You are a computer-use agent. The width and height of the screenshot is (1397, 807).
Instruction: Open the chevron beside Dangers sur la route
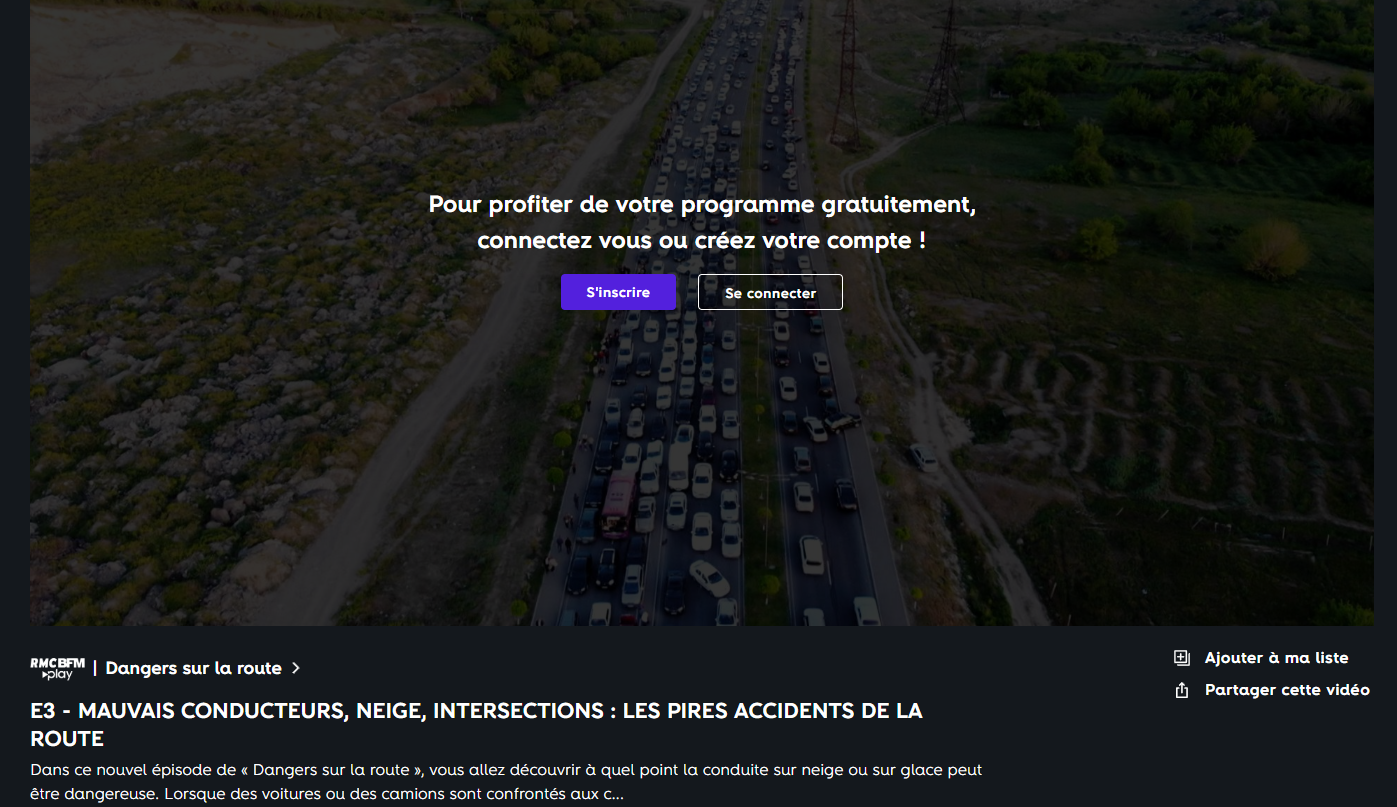tap(295, 668)
